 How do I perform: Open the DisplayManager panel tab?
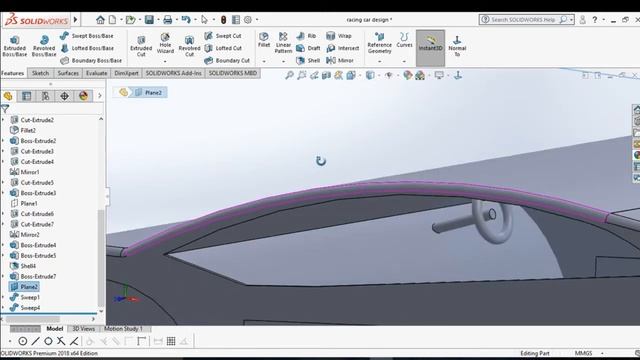click(83, 96)
